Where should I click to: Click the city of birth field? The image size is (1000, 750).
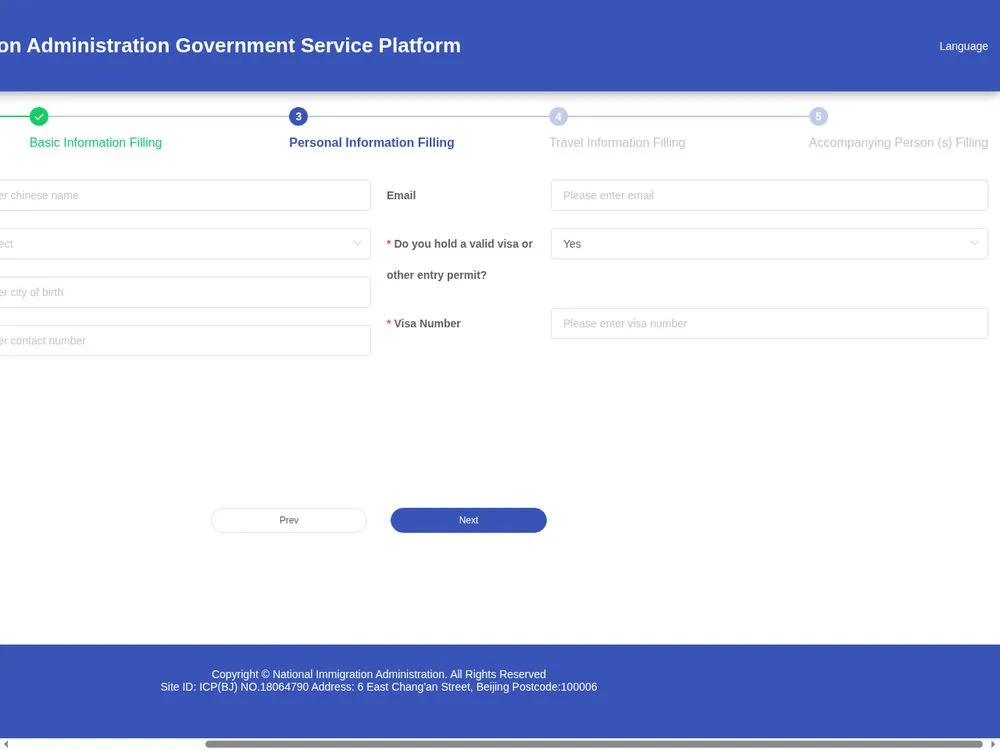click(x=184, y=292)
